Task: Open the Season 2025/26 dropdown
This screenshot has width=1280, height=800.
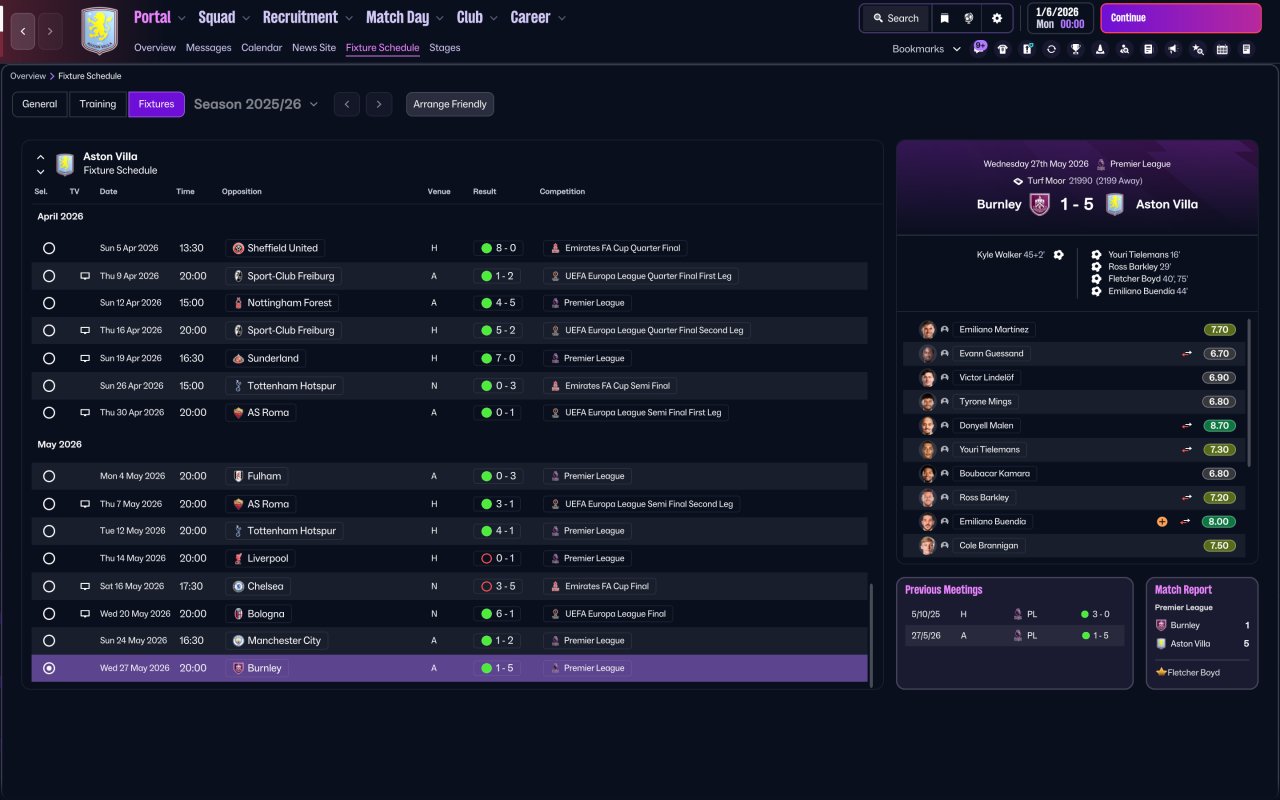Action: tap(256, 104)
